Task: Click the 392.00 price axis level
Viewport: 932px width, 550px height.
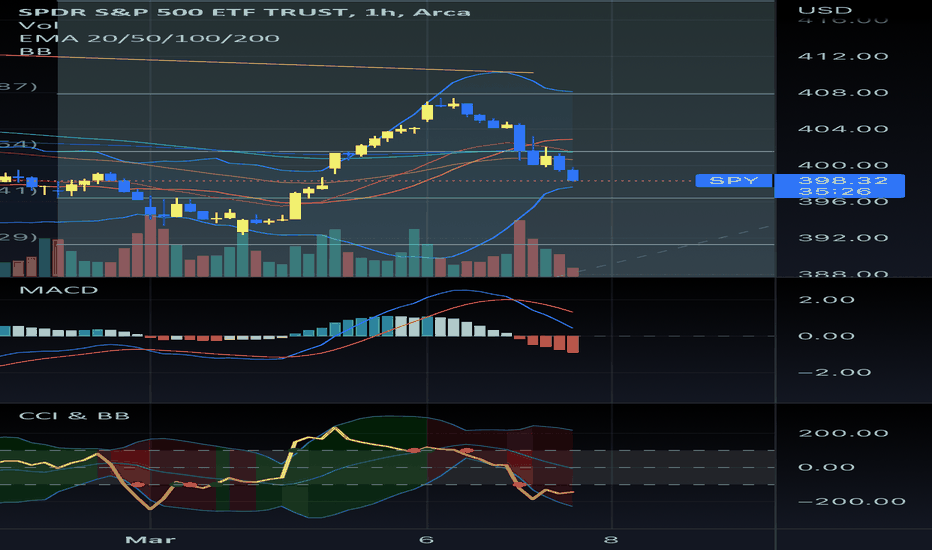Action: coord(843,238)
